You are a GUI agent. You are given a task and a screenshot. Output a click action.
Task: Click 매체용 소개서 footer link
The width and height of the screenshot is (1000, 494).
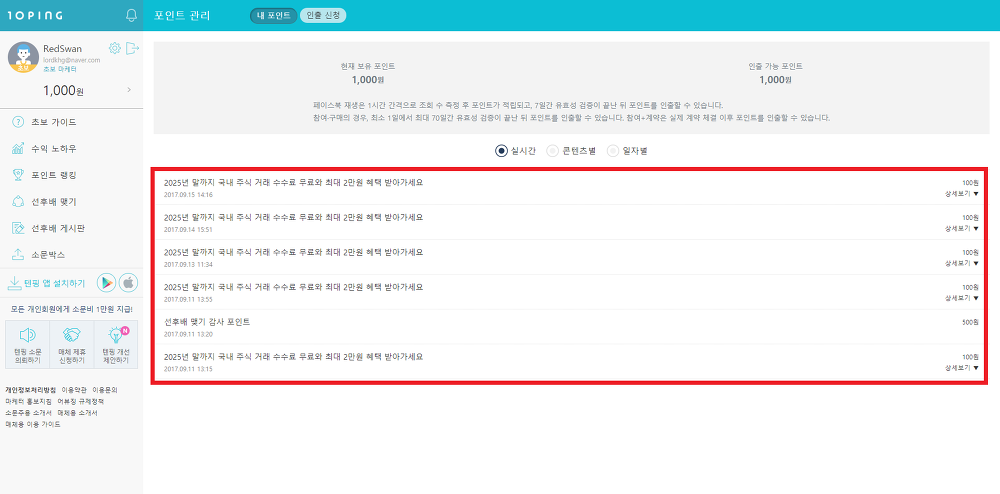[x=77, y=413]
